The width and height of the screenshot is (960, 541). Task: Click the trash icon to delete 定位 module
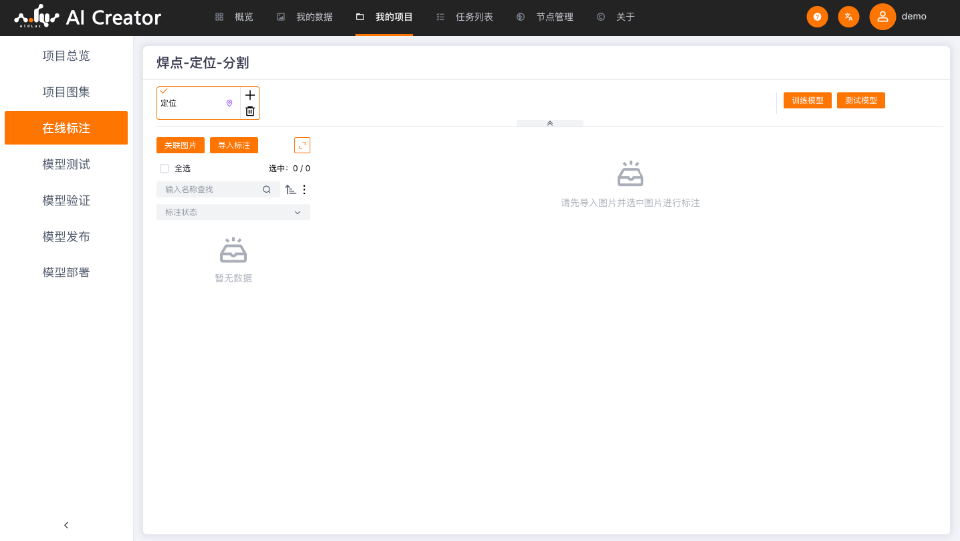250,111
